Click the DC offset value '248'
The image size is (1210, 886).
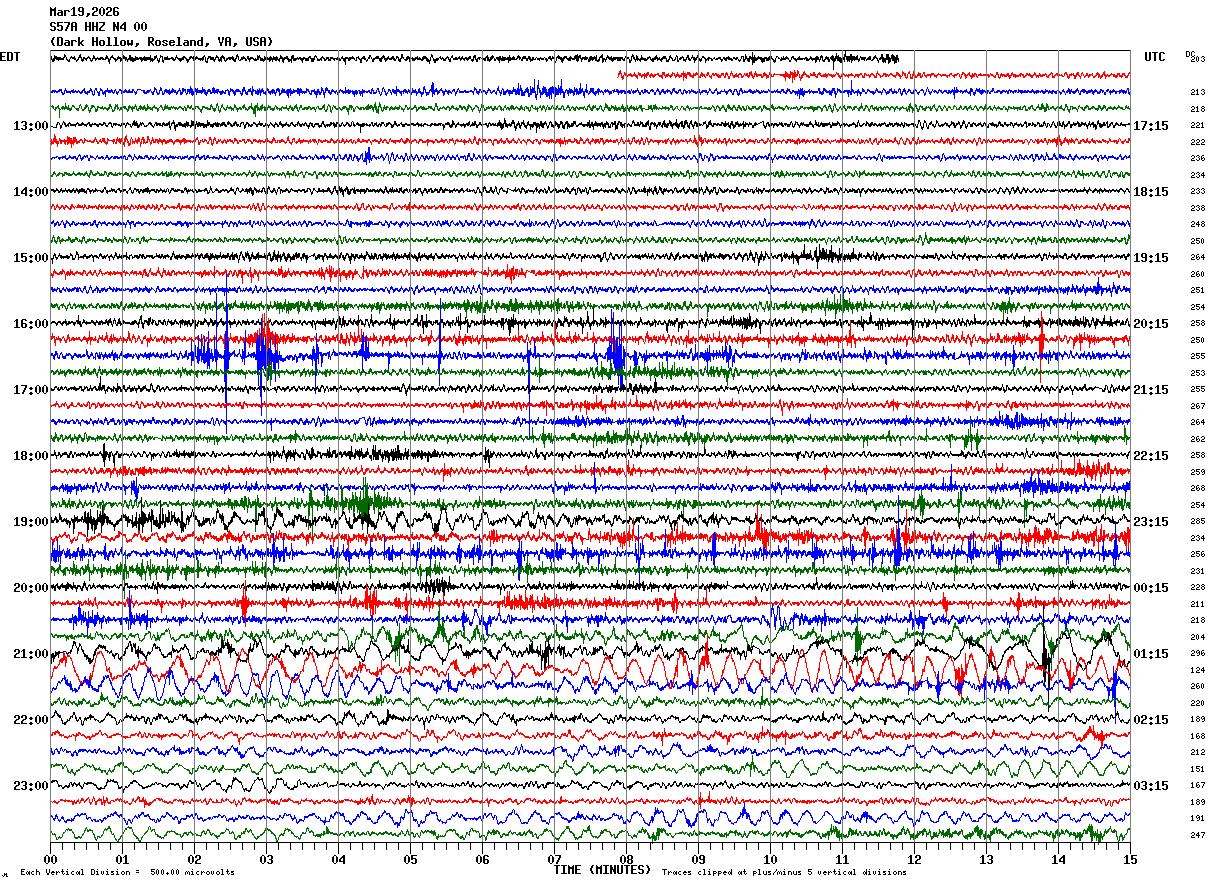[1197, 224]
